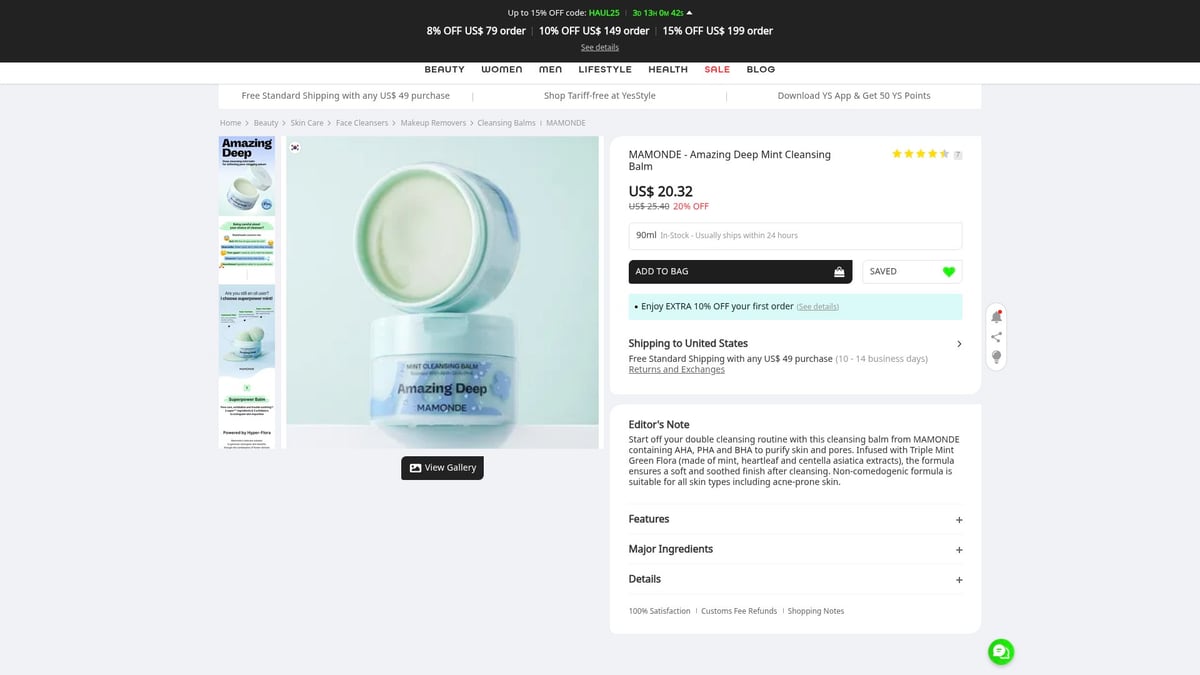This screenshot has height=675, width=1200.
Task: Share the product using the share icon
Action: tap(996, 336)
